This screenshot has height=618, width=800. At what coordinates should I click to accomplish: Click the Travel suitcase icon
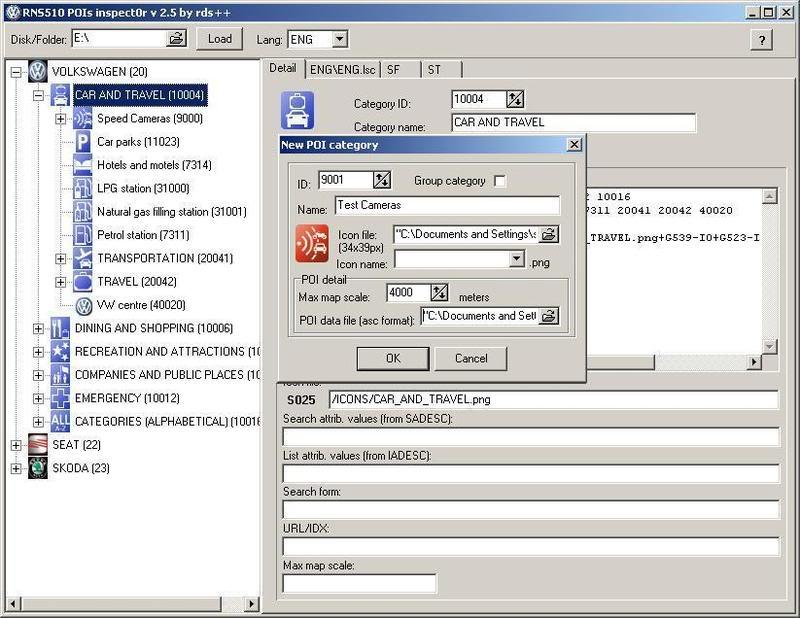click(x=83, y=282)
